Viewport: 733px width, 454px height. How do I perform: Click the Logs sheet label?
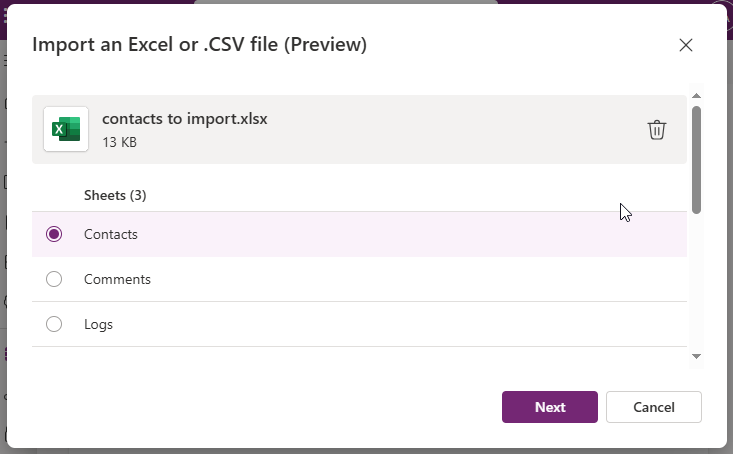98,324
